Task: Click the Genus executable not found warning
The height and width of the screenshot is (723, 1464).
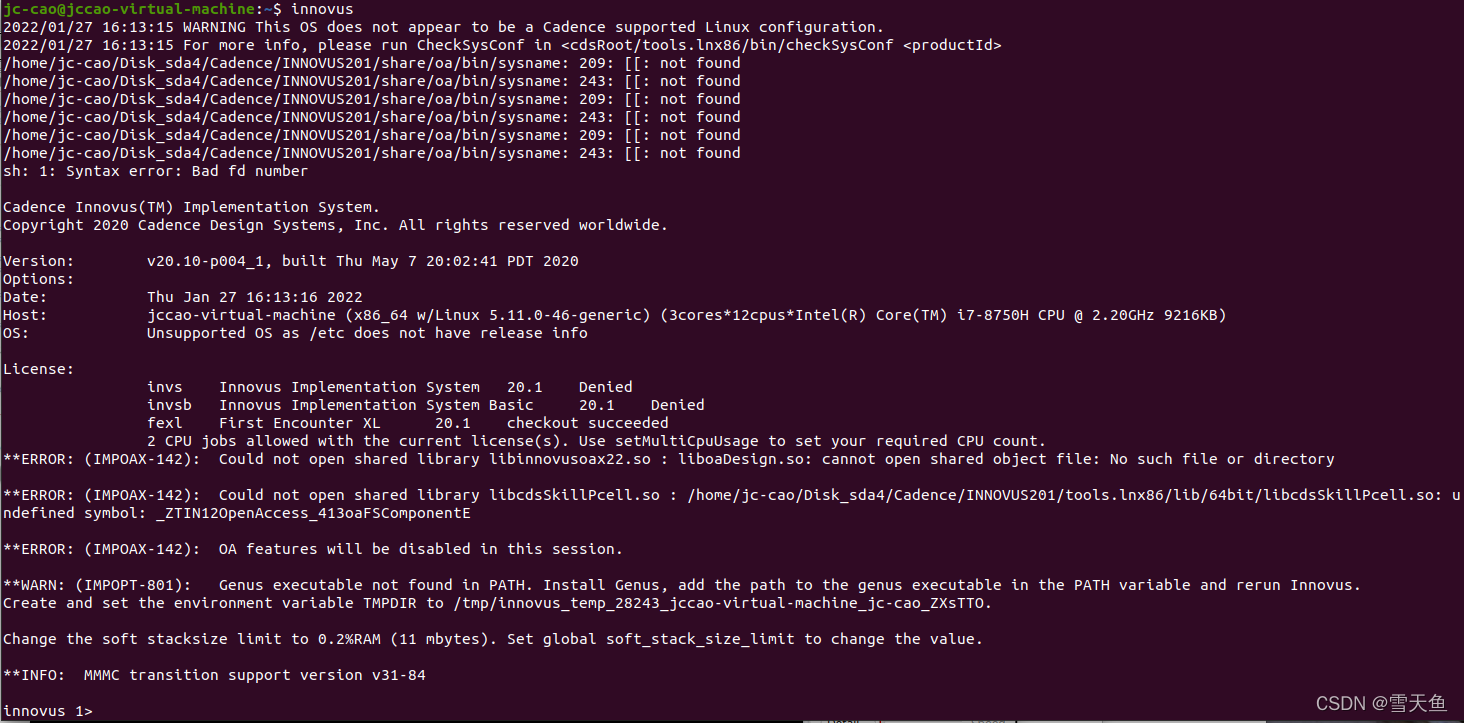Action: (x=681, y=585)
